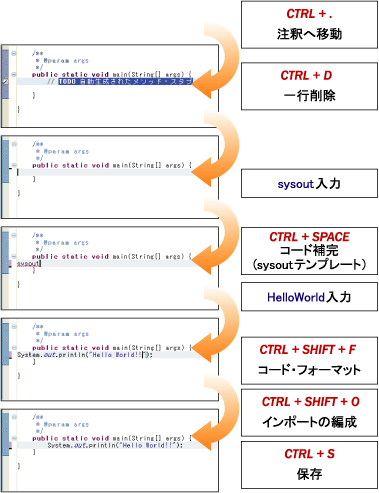Click the "CTRL + ." shortcut label

[x=309, y=14]
